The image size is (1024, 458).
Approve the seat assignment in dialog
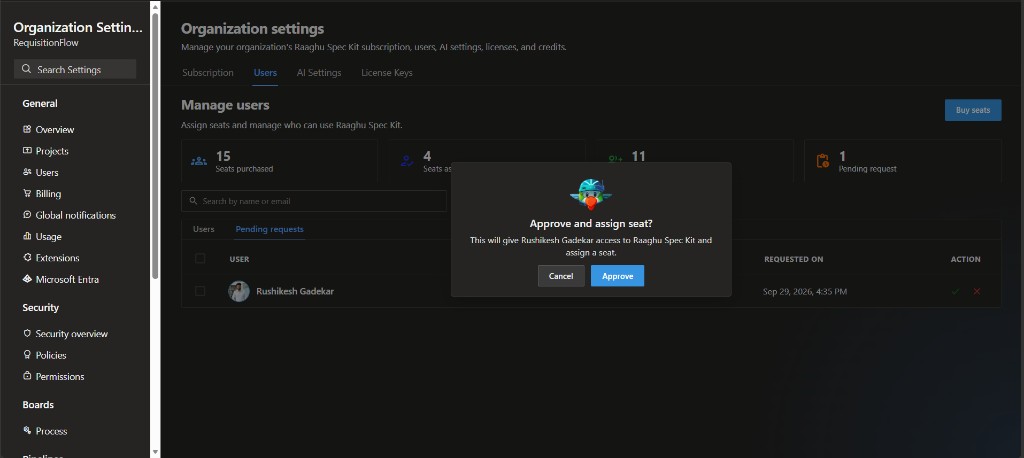[x=617, y=276]
